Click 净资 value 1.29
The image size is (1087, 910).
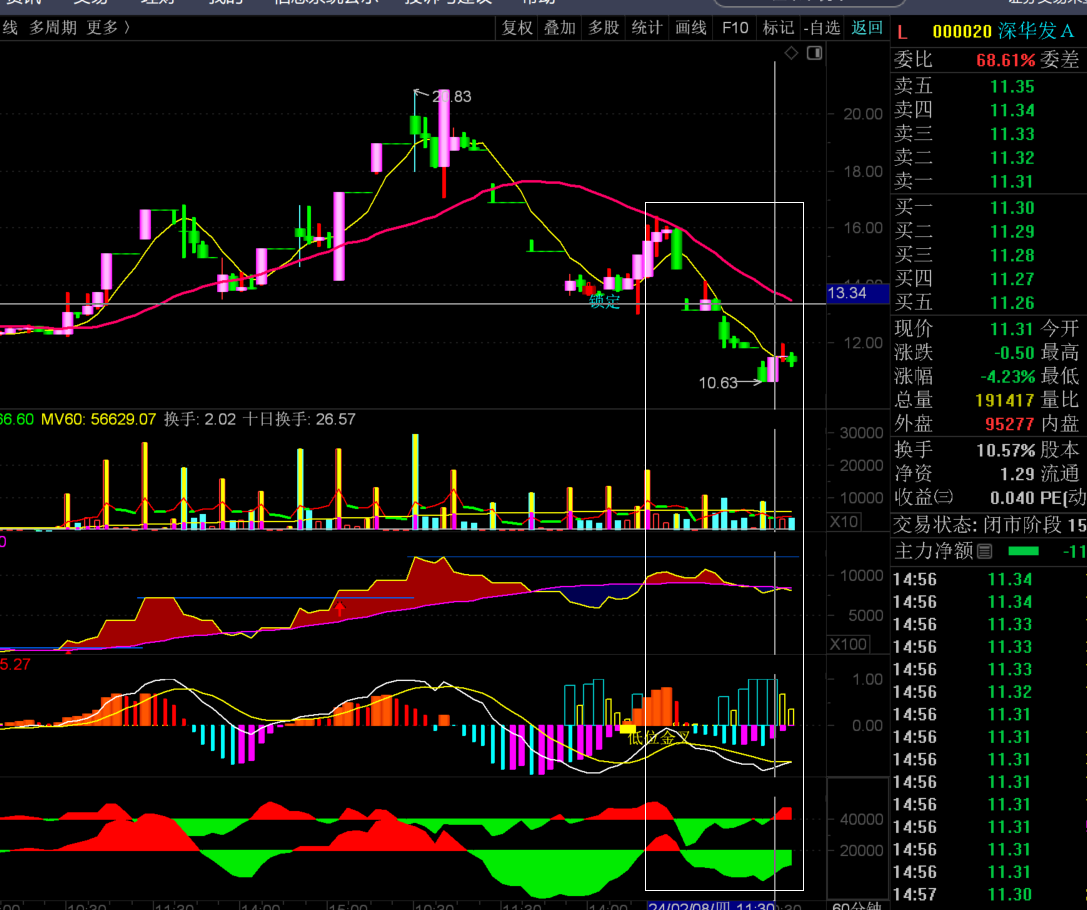[x=1017, y=474]
